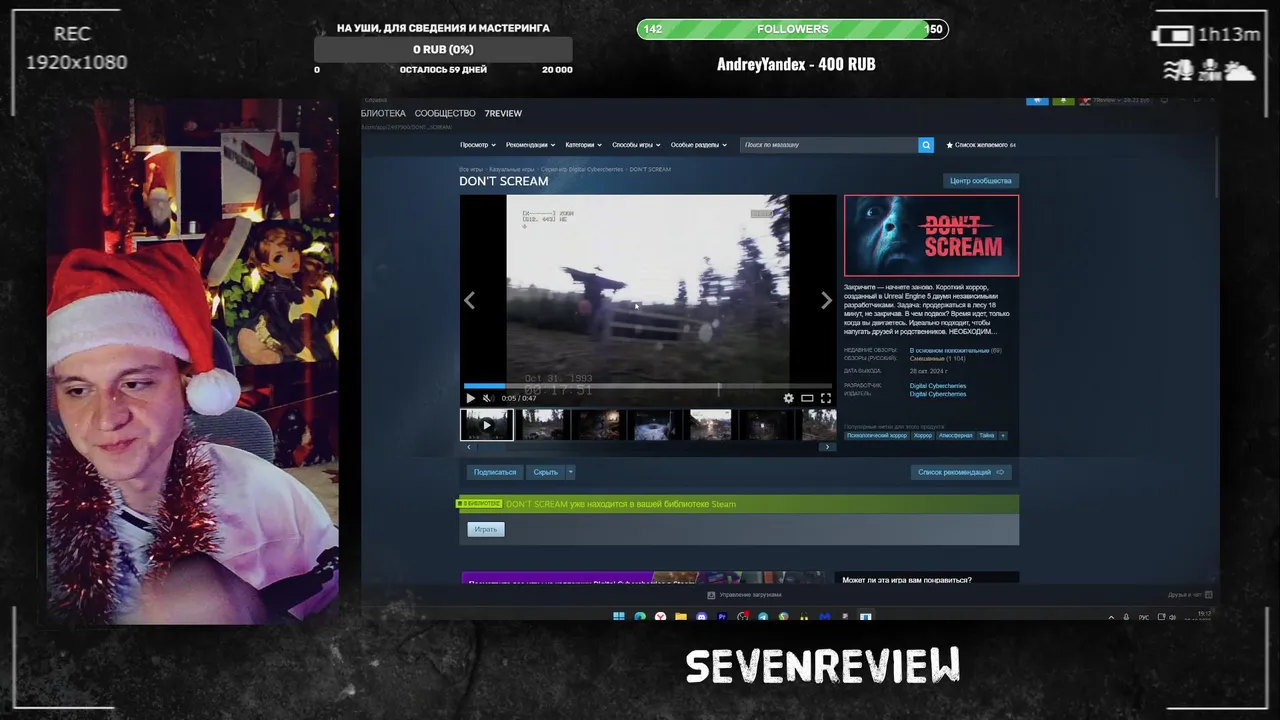The image size is (1280, 720).
Task: Select the first video thumbnail in strip
Action: pyautogui.click(x=487, y=424)
